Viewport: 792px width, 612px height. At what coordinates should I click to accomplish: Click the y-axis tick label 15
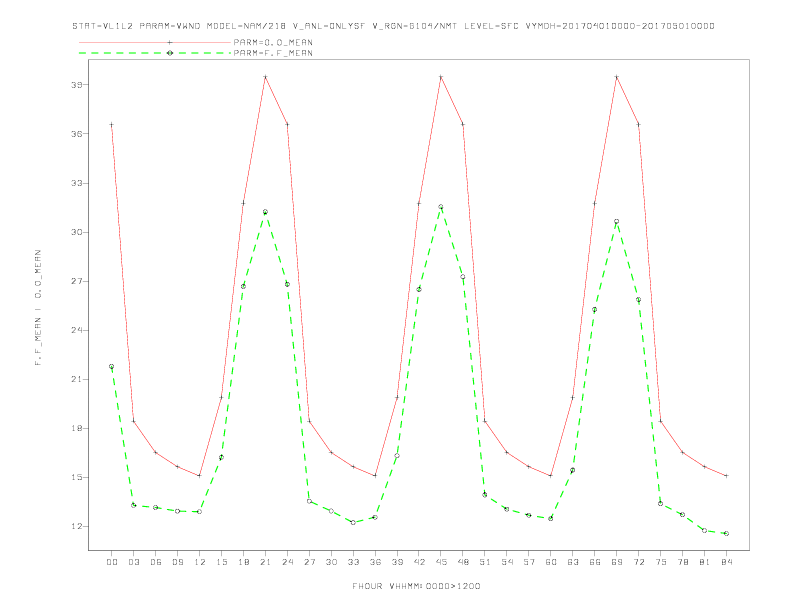(77, 477)
